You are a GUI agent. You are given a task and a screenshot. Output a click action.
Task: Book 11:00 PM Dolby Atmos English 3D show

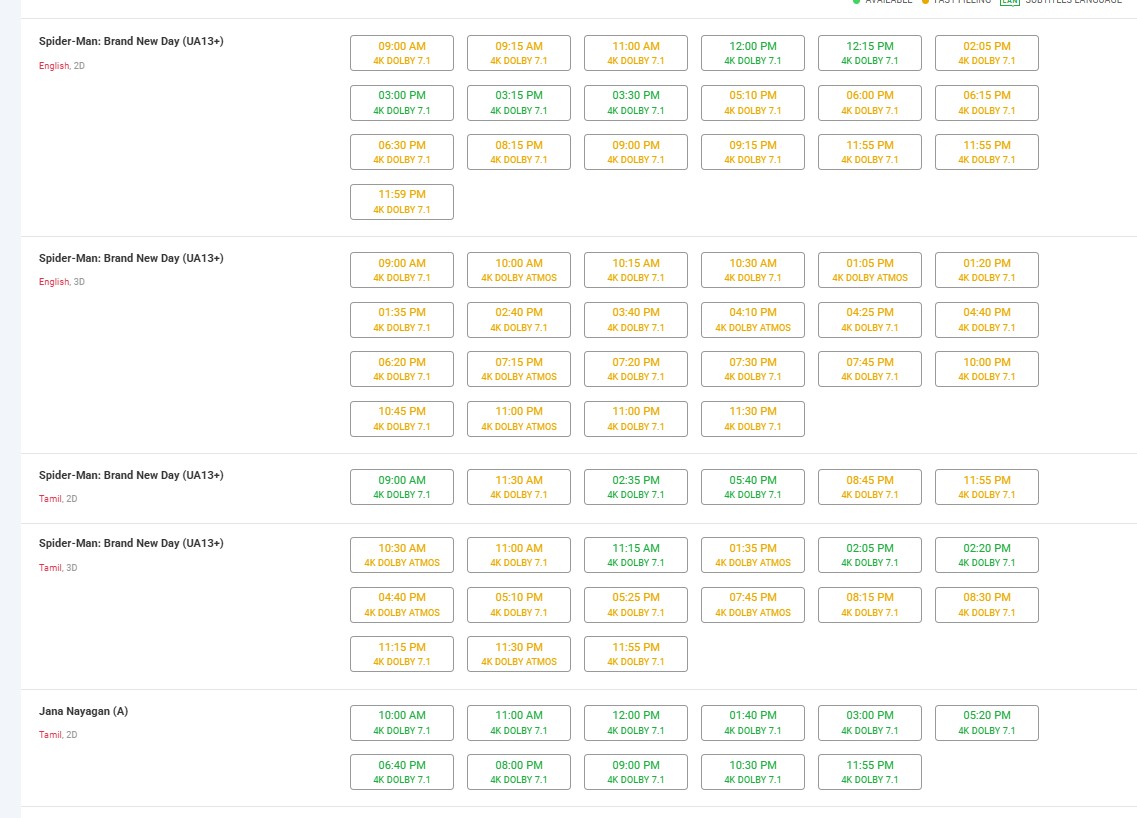tap(518, 419)
